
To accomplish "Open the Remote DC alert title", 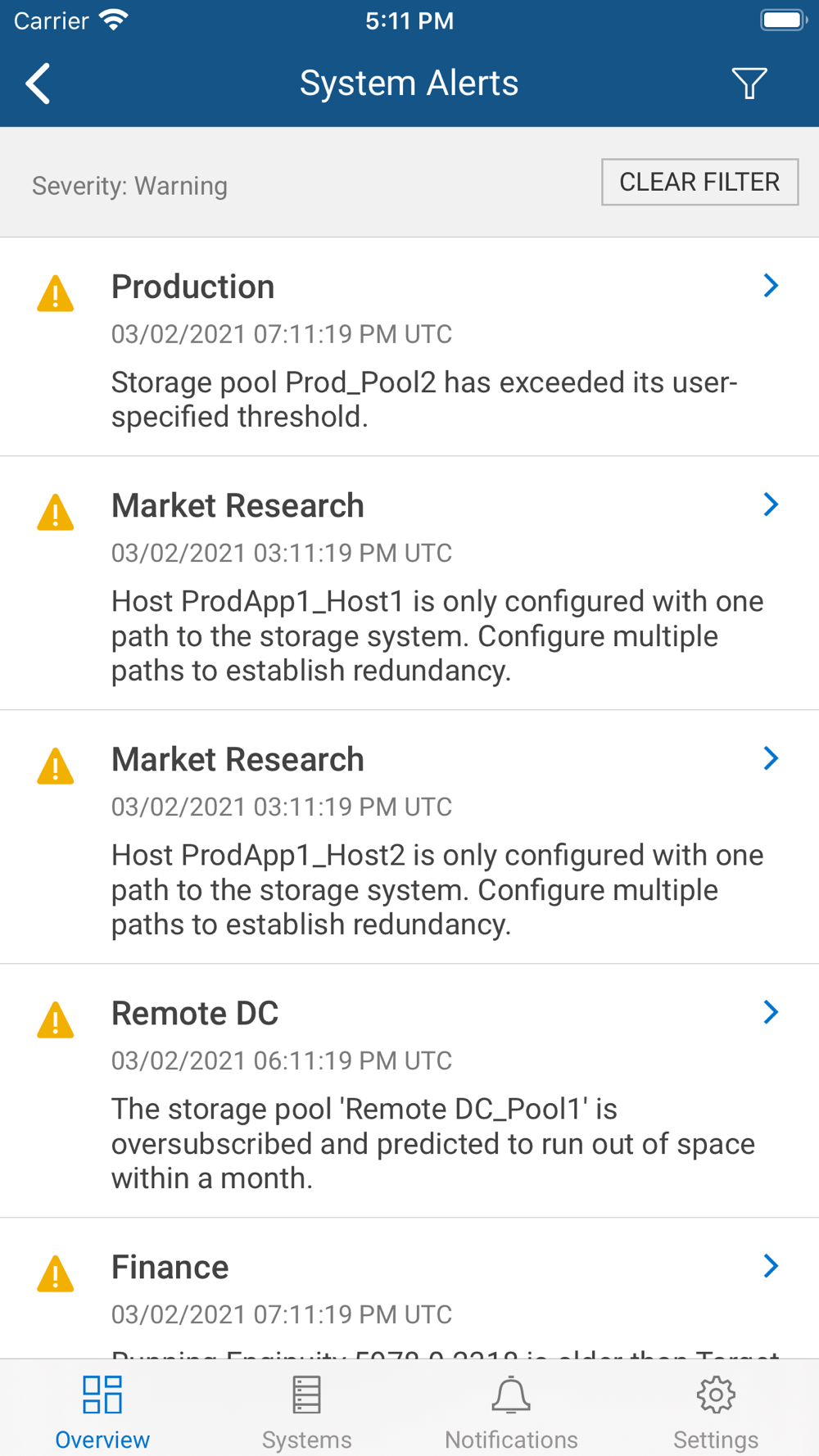I will 195,1014.
